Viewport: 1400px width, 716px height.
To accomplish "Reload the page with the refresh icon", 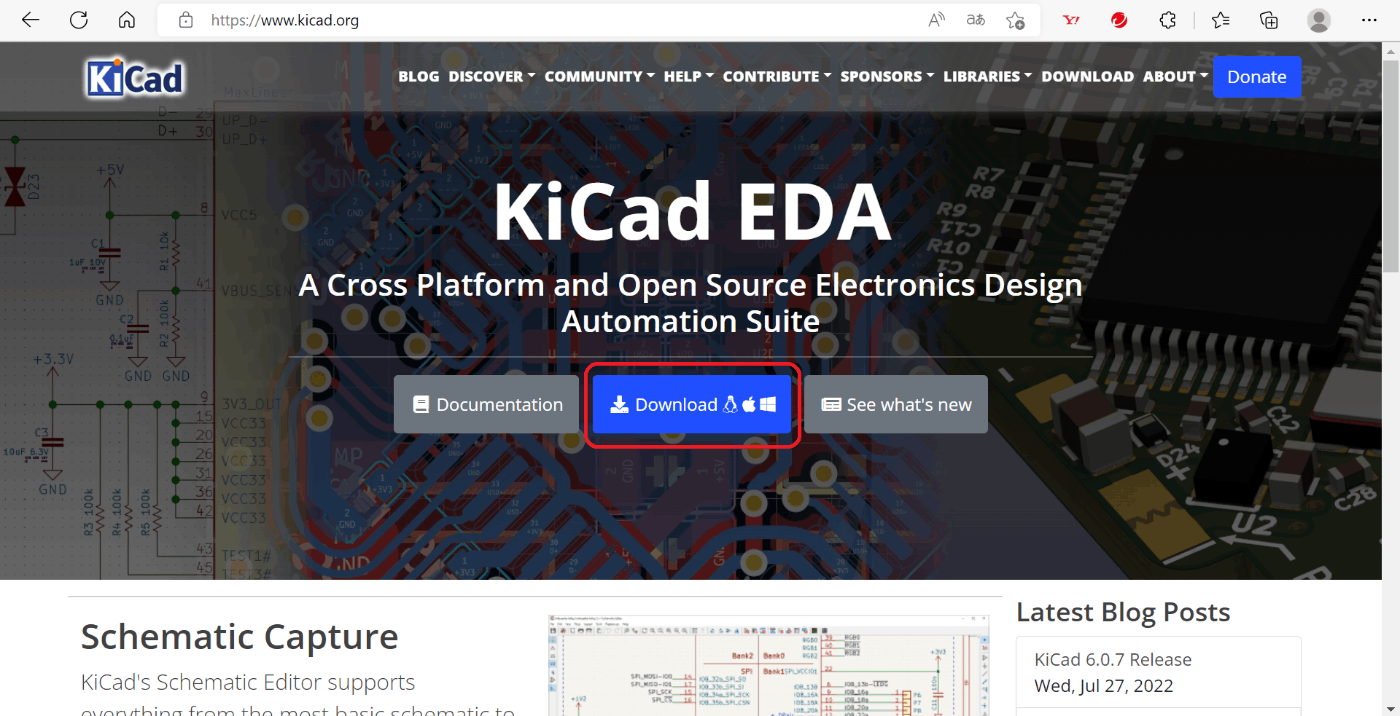I will 78,20.
